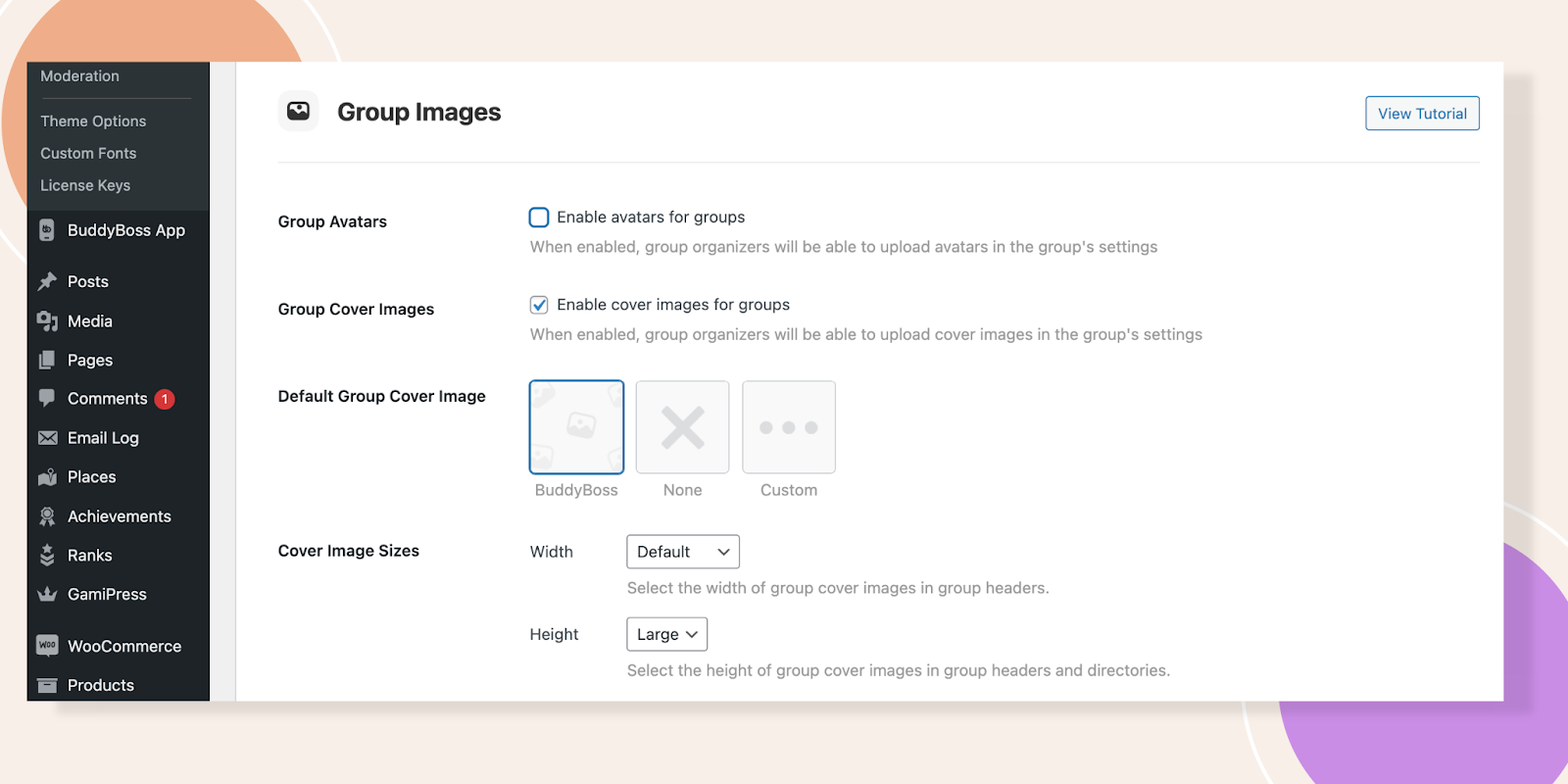This screenshot has width=1568, height=784.
Task: Select the BuddyBoss default cover image
Action: pyautogui.click(x=576, y=427)
